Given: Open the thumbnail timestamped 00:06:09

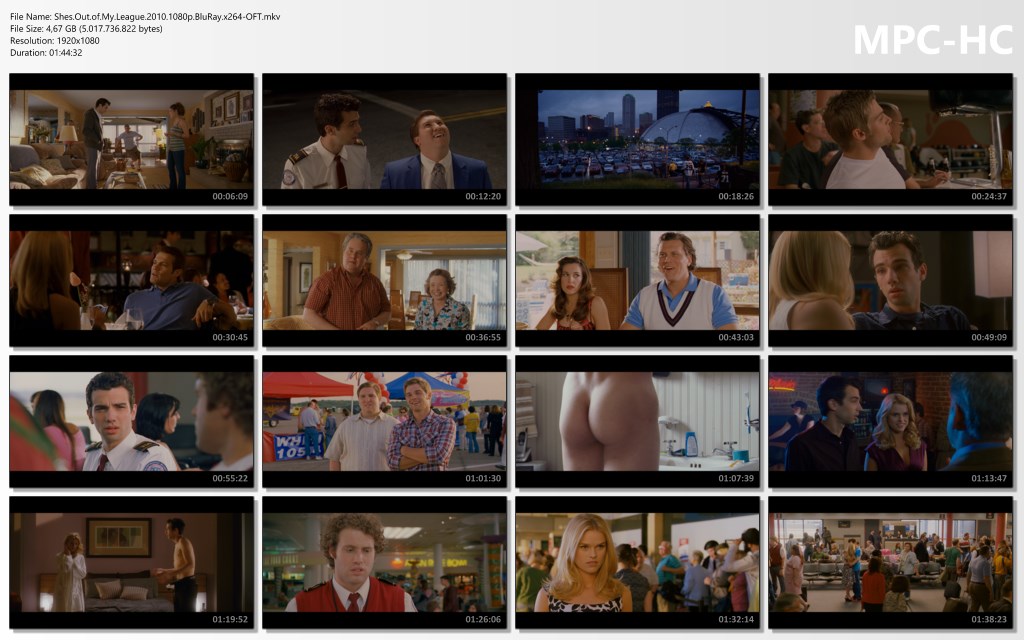Looking at the screenshot, I should (131, 139).
